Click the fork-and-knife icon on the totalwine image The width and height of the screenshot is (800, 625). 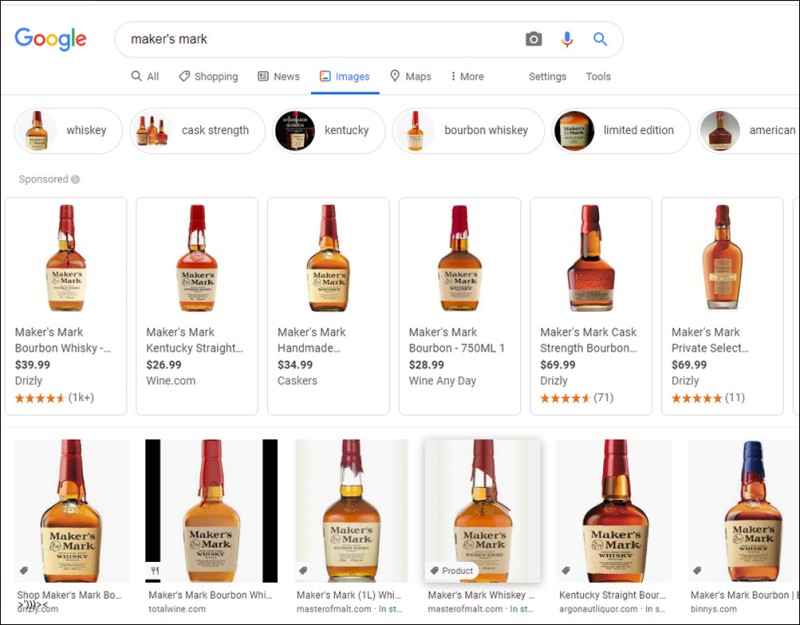pyautogui.click(x=155, y=570)
